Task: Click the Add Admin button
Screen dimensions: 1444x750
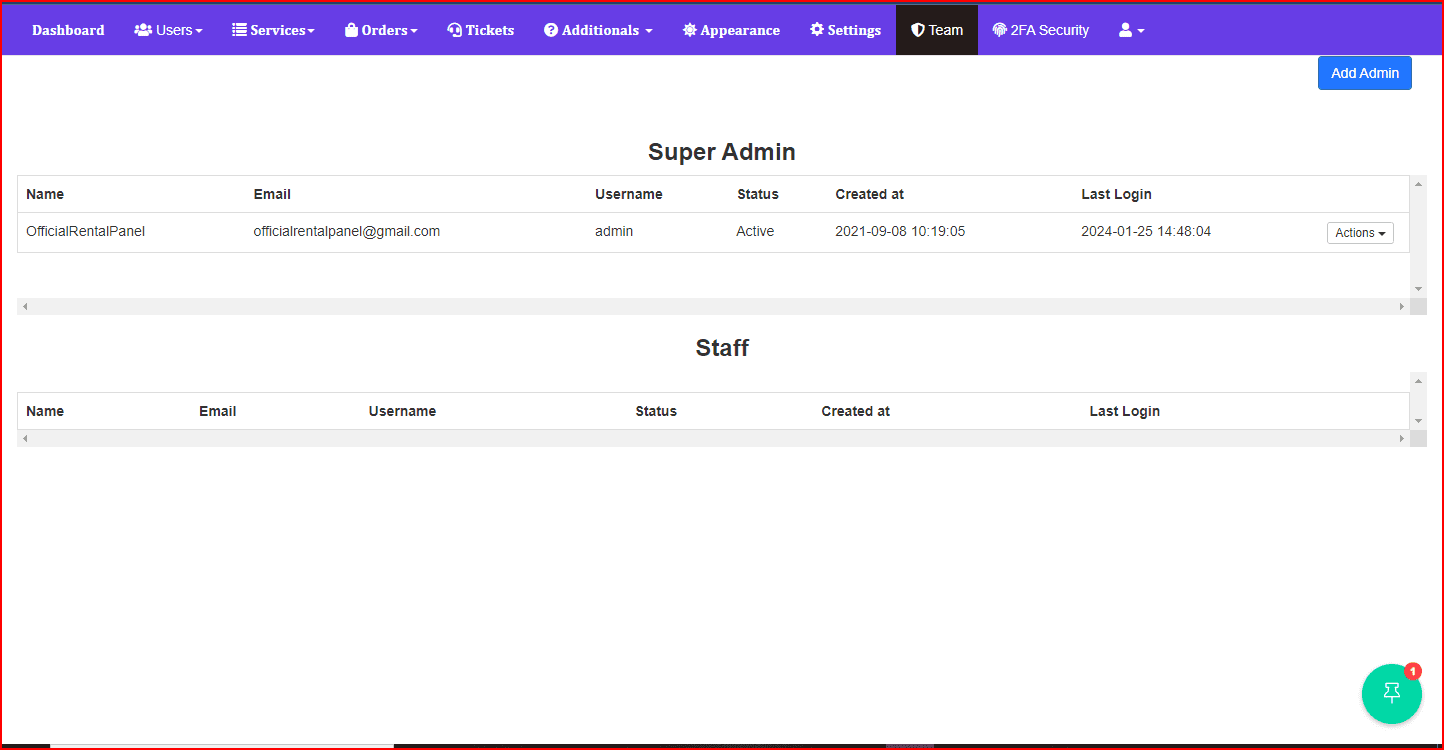Action: coord(1364,73)
